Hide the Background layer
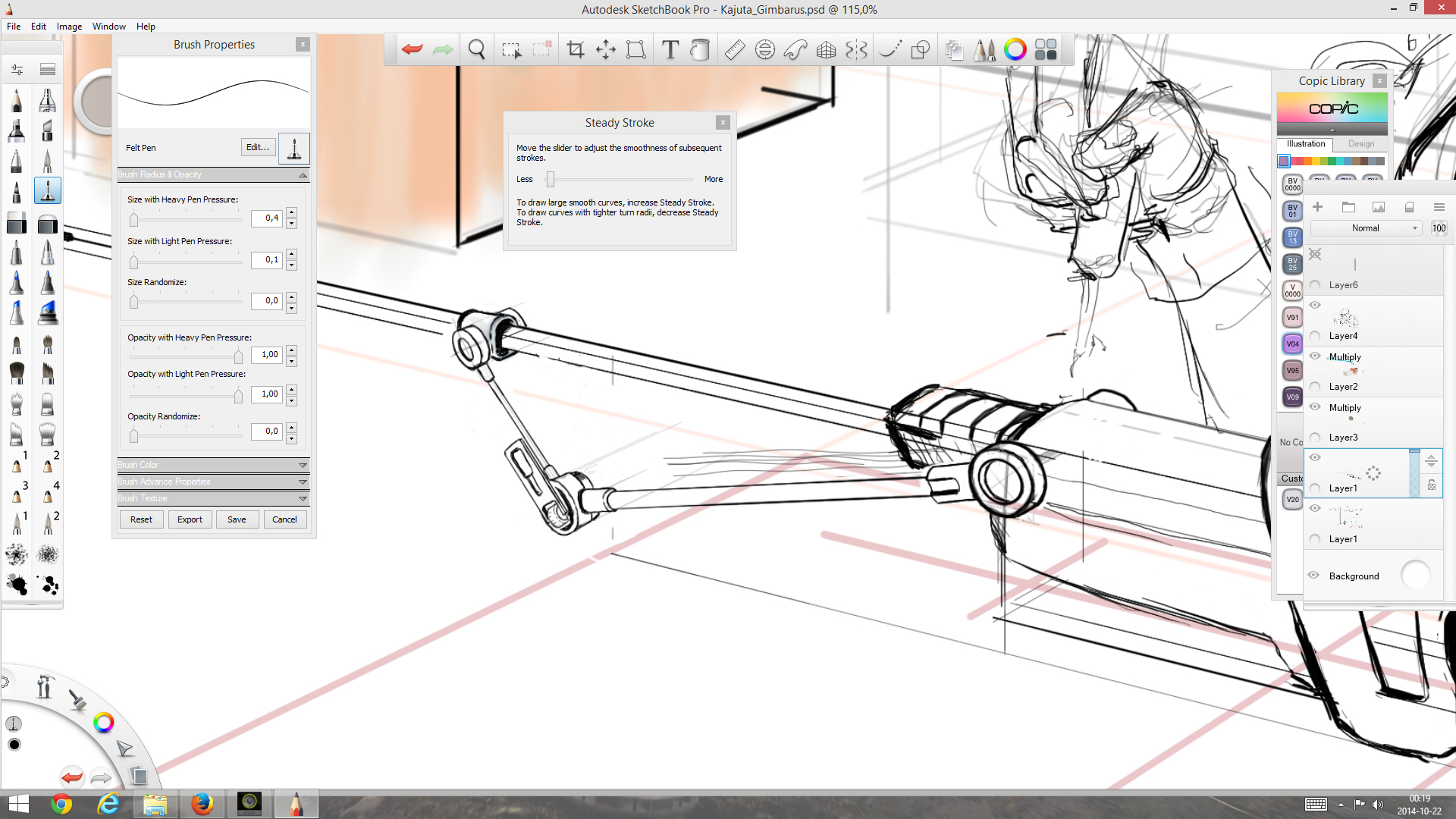Viewport: 1456px width, 819px height. coord(1314,575)
